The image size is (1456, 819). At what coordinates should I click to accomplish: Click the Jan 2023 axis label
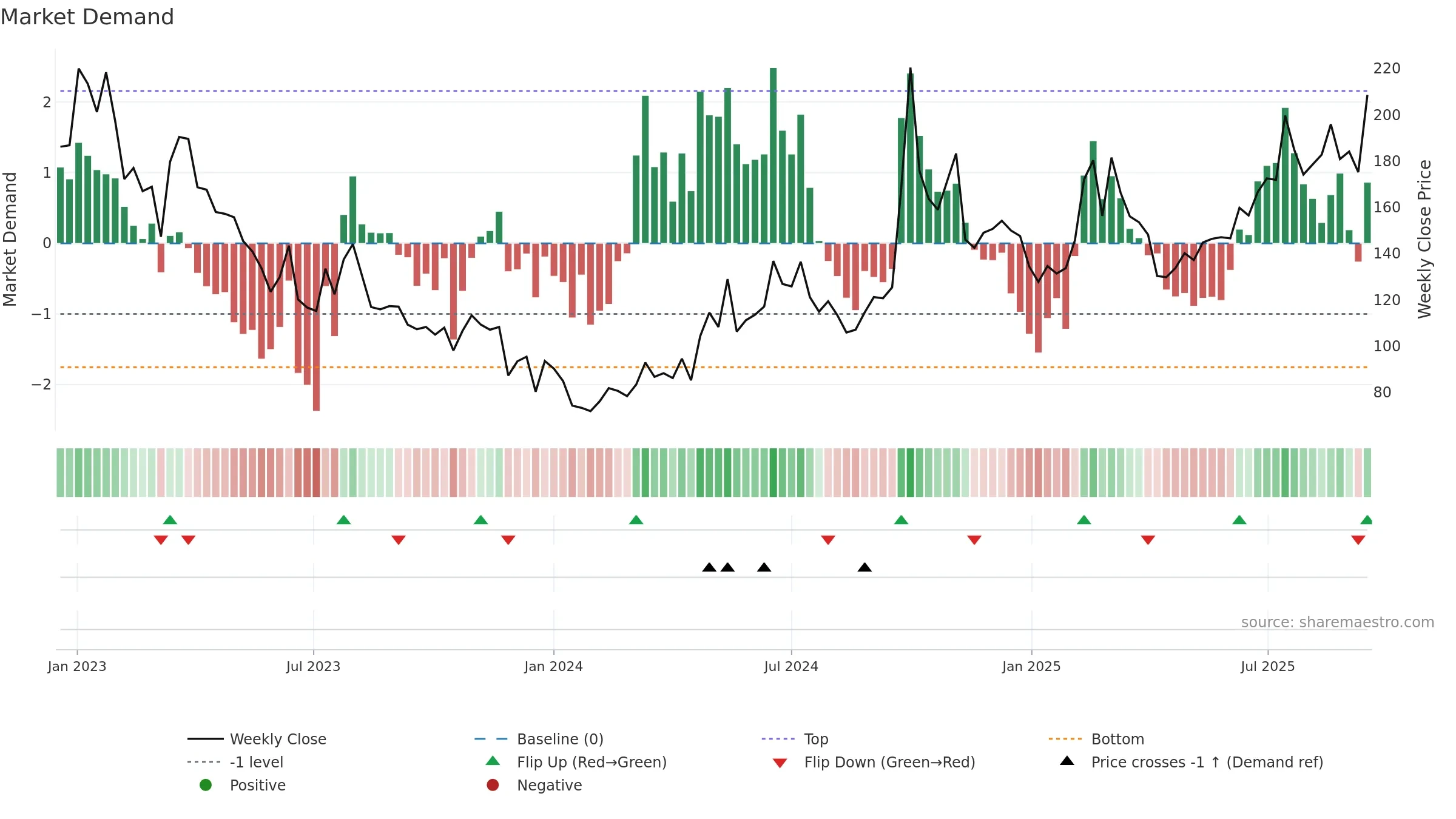pyautogui.click(x=77, y=666)
